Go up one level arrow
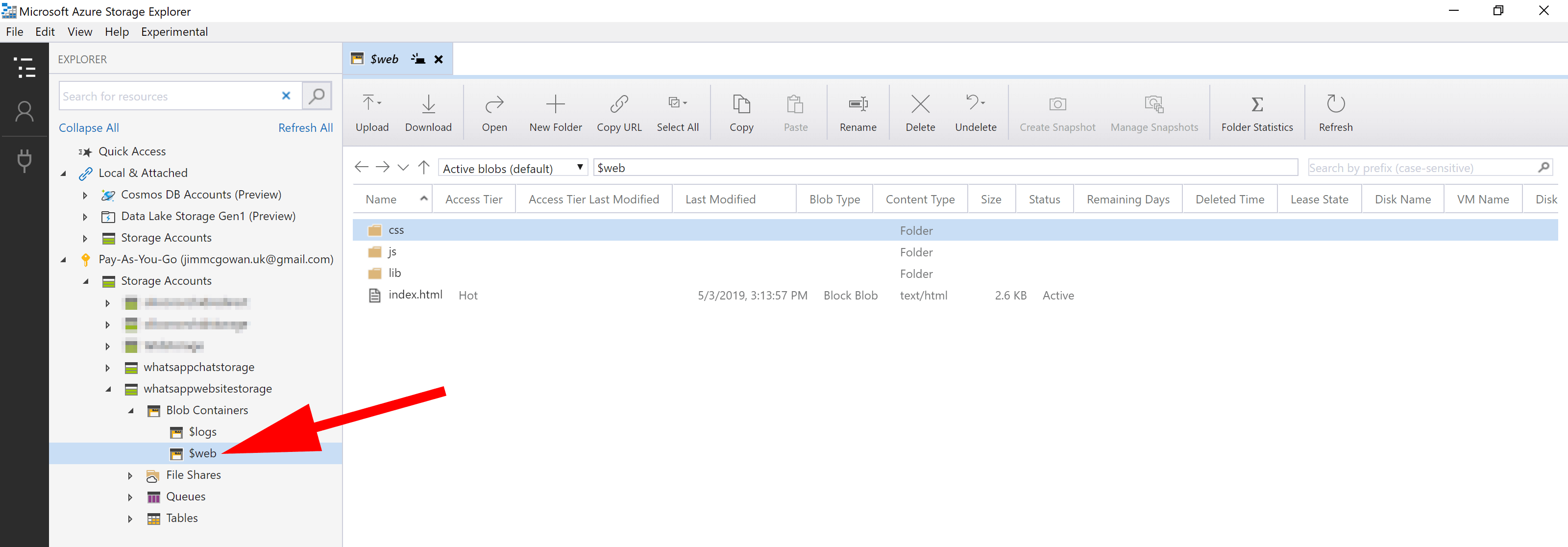1568x547 pixels. 424,167
